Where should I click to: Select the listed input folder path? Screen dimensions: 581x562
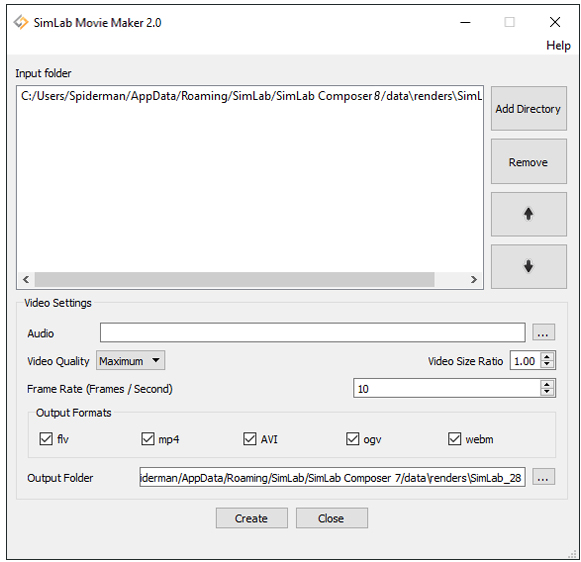click(251, 96)
